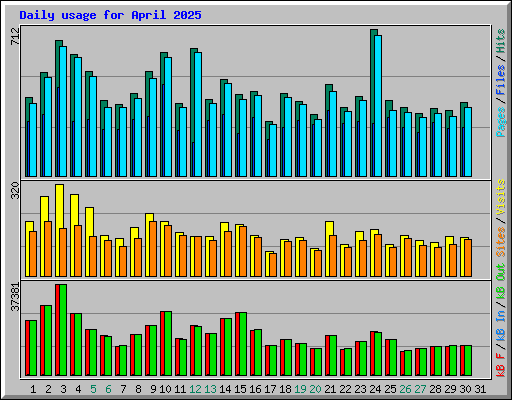Click the 712 hits axis value
Viewport: 512px width, 400px height.
coord(15,37)
